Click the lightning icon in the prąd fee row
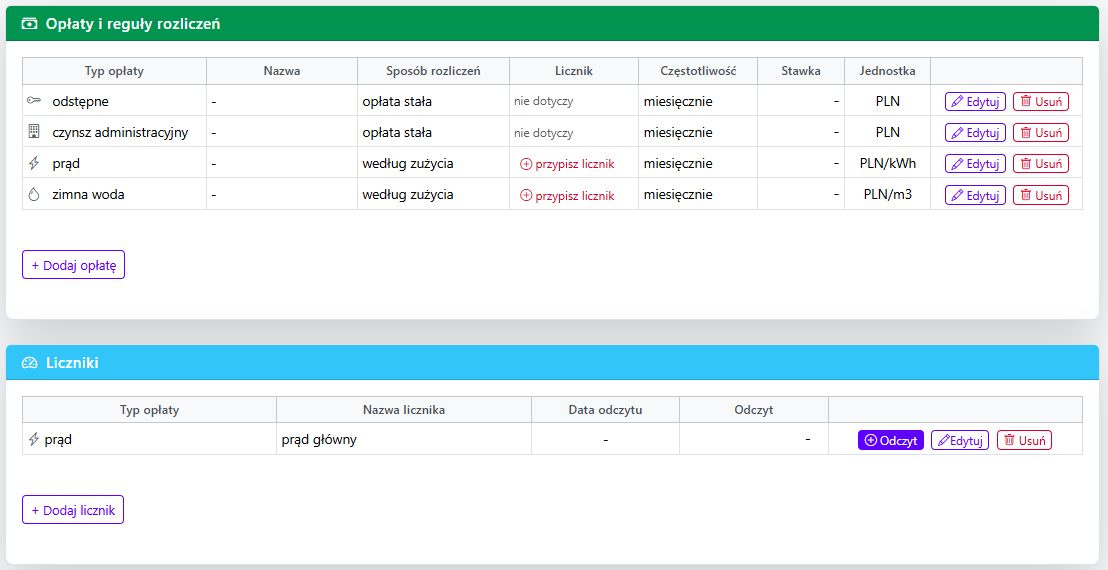This screenshot has width=1108, height=570. click(33, 163)
